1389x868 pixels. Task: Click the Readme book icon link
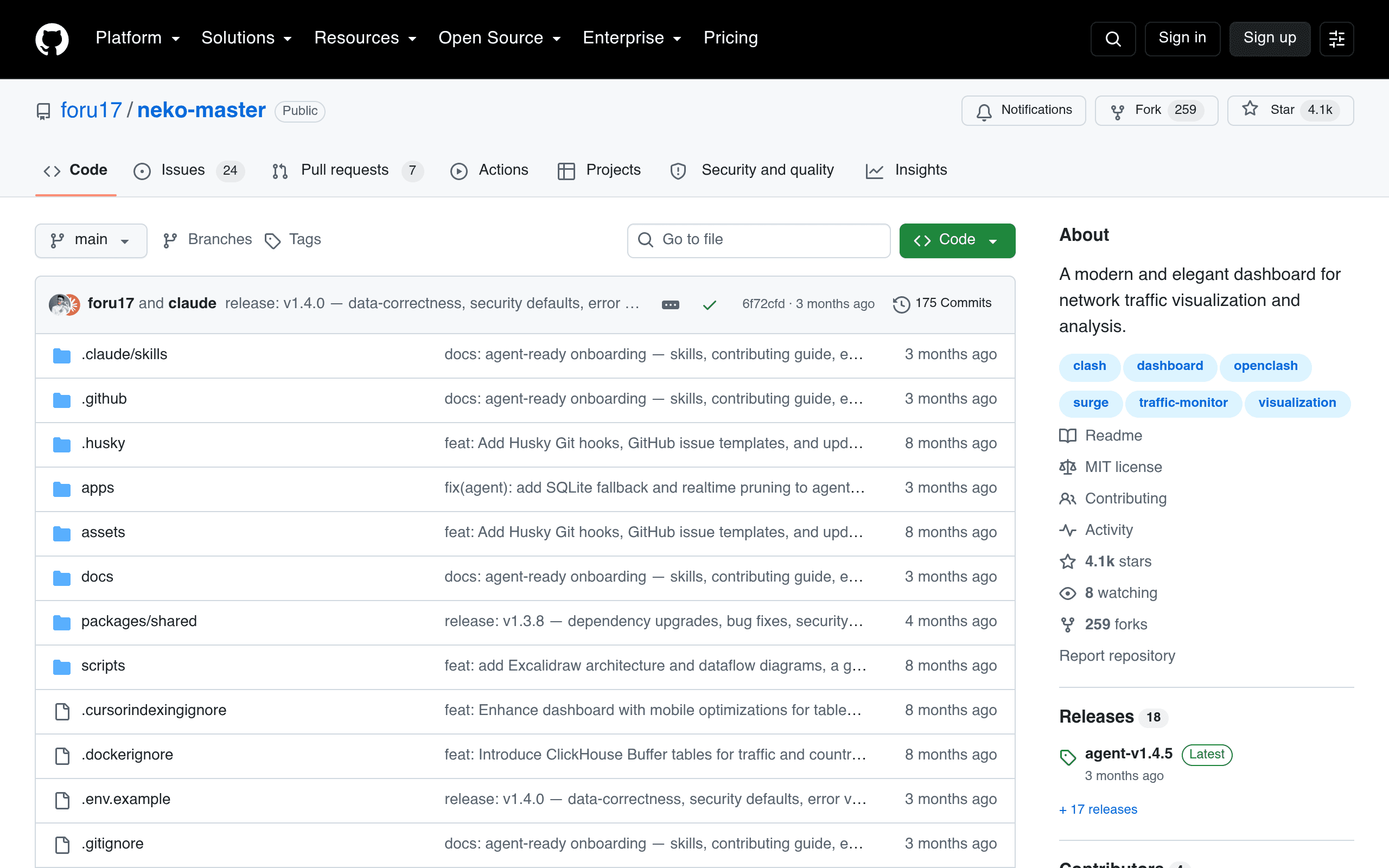click(1100, 436)
